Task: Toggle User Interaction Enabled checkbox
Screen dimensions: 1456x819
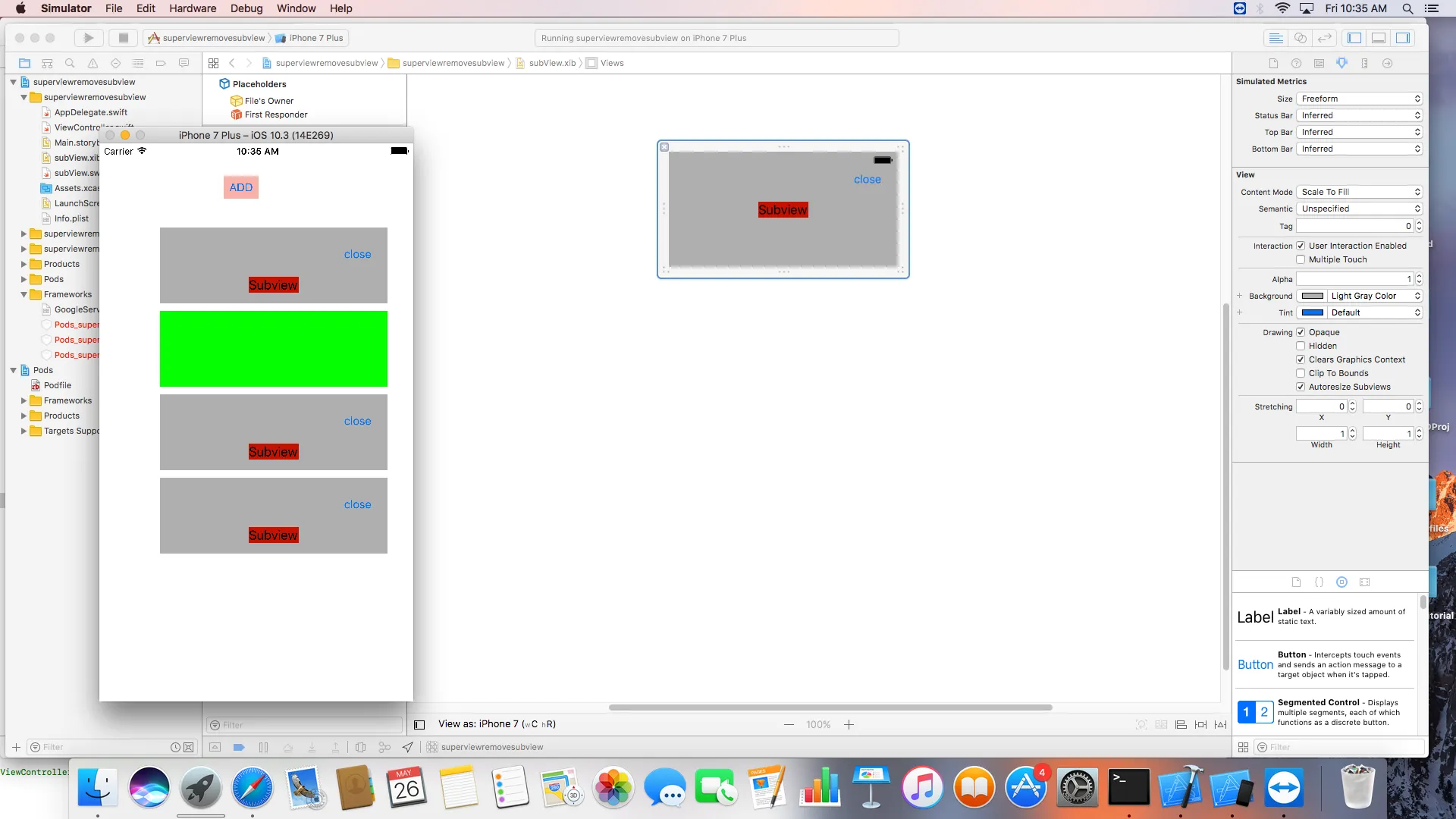Action: pos(1301,246)
